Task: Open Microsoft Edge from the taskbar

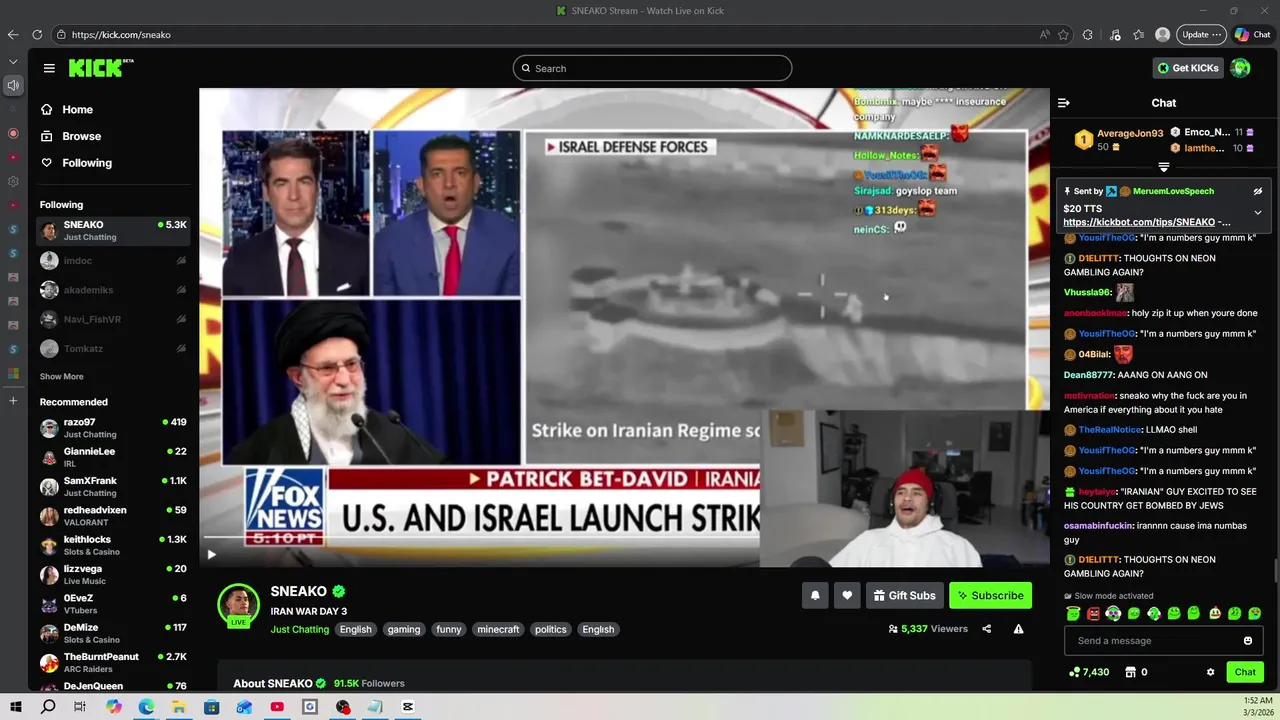Action: (x=146, y=707)
